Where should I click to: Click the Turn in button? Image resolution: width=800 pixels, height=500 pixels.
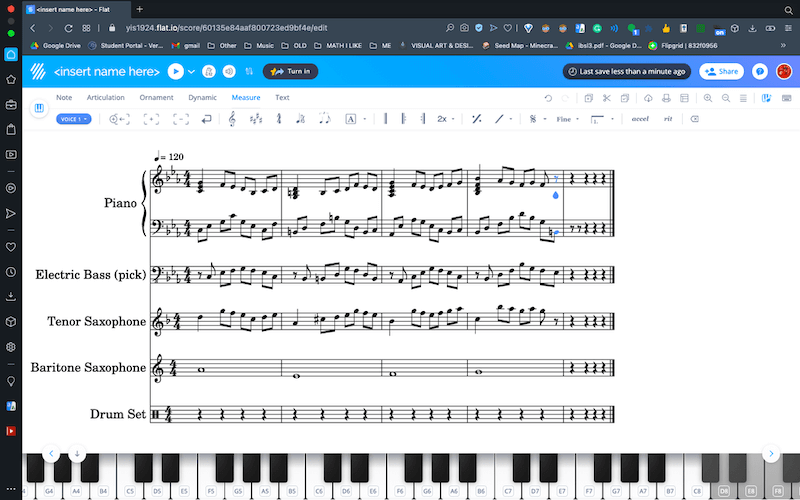pos(291,71)
